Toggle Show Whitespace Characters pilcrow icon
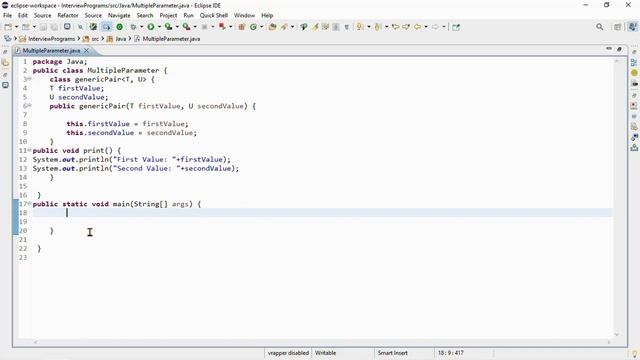Screen dimensions: 640x360 click(347, 27)
